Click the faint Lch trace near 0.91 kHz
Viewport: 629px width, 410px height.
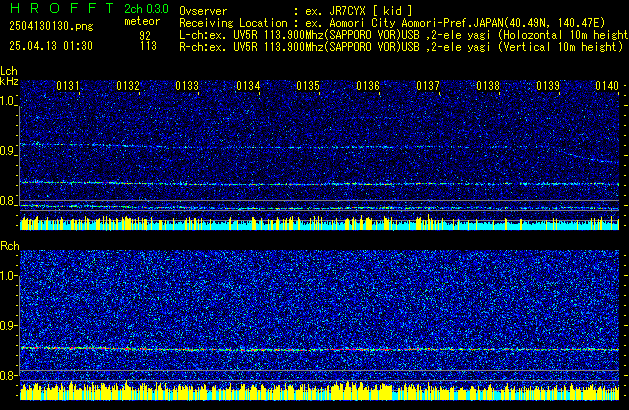click(319, 147)
